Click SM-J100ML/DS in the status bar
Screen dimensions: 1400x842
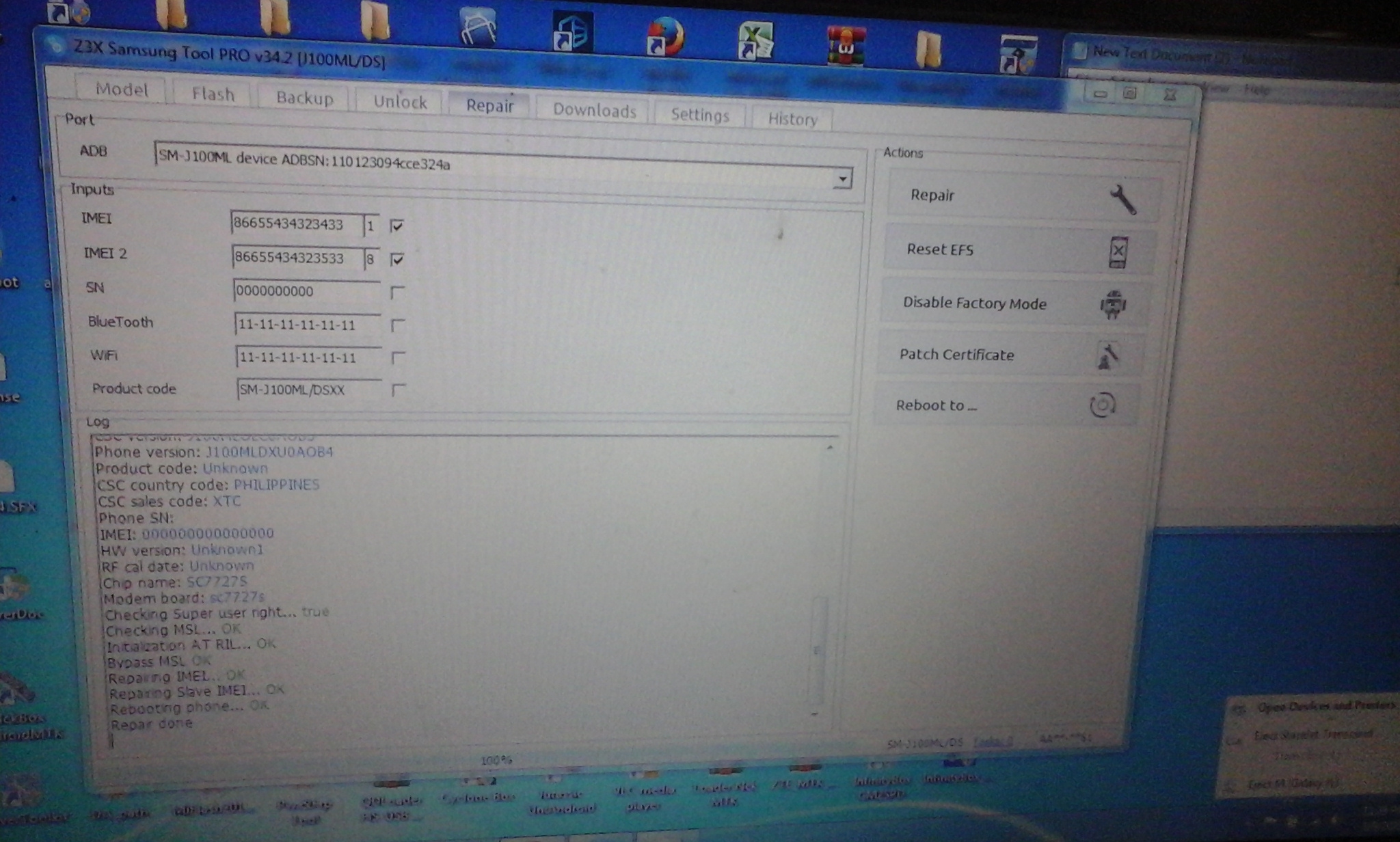pos(925,743)
